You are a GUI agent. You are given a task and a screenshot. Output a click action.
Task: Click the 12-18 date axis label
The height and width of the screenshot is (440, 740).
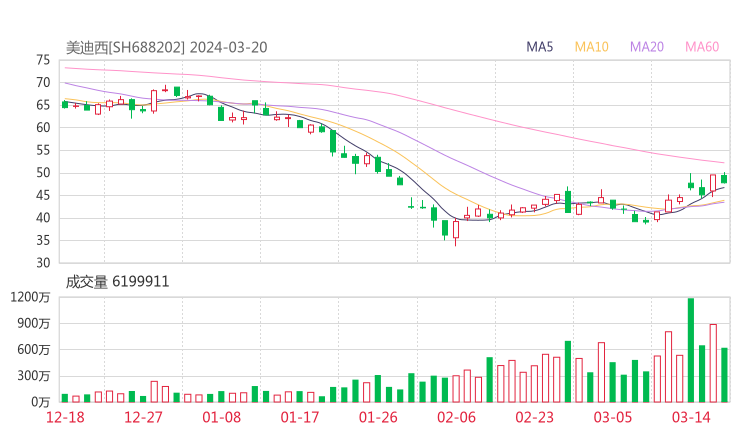tap(65, 417)
